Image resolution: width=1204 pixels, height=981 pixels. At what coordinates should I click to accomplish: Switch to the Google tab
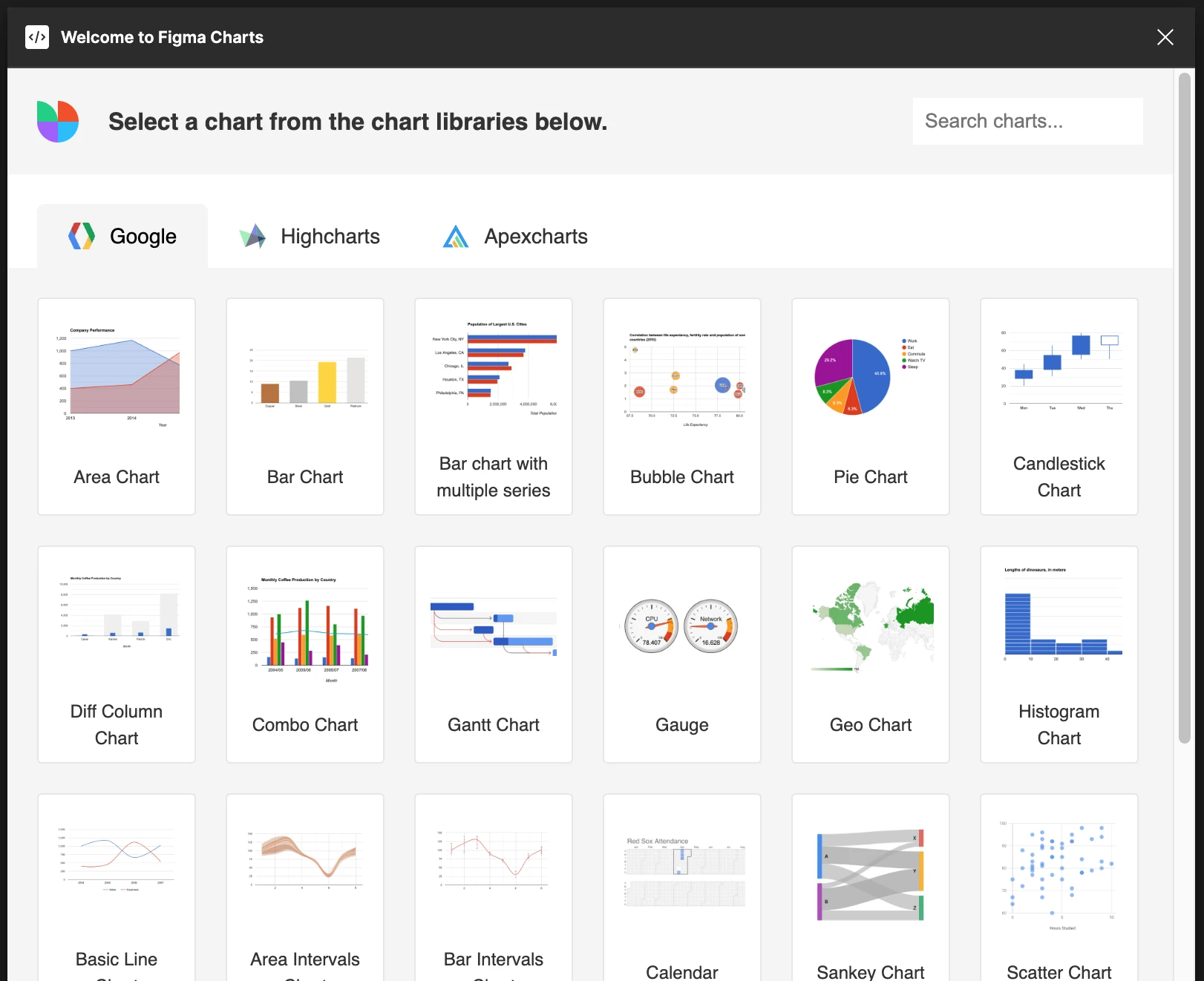[122, 236]
